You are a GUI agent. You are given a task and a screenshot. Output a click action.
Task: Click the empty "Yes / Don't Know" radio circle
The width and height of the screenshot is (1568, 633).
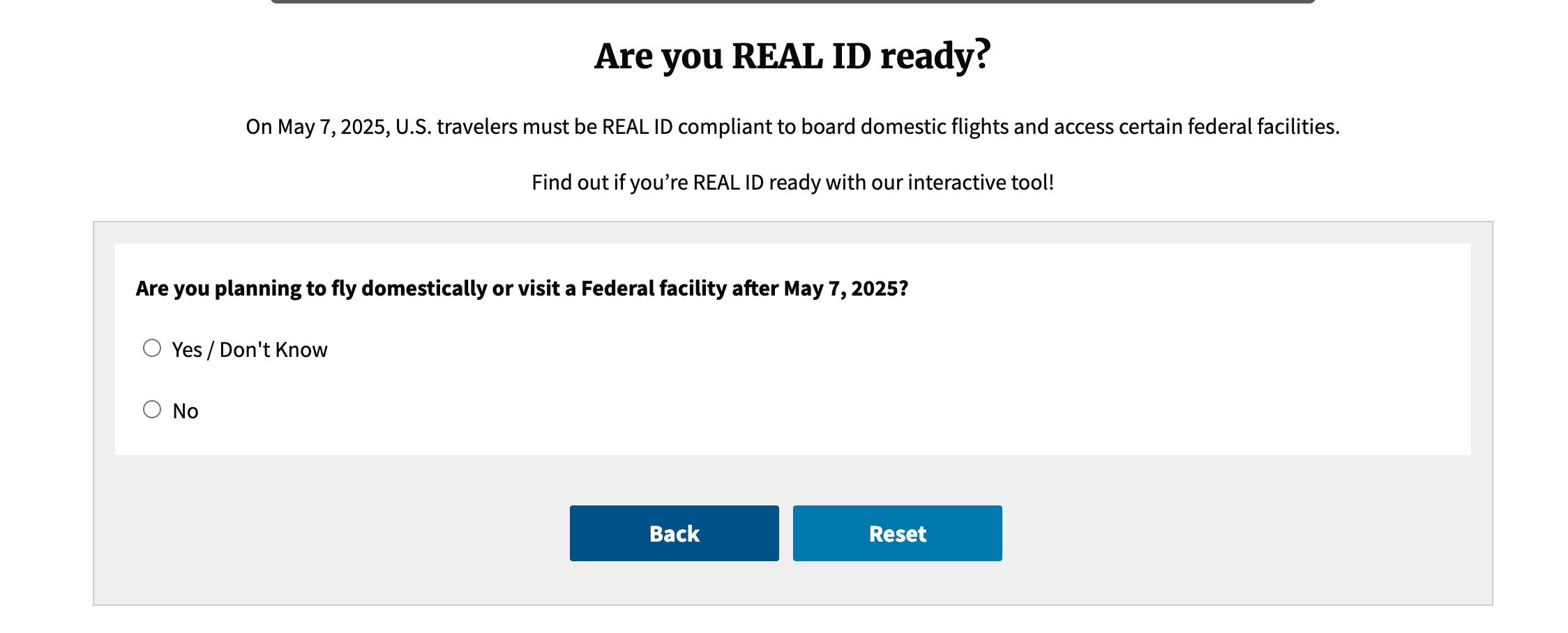[152, 348]
